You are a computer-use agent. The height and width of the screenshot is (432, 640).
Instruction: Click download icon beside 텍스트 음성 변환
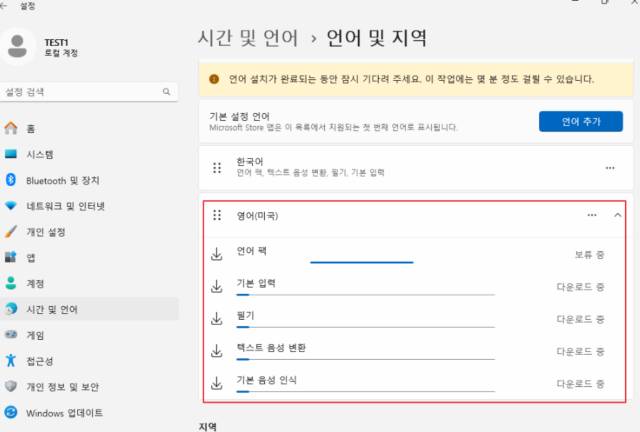click(217, 351)
